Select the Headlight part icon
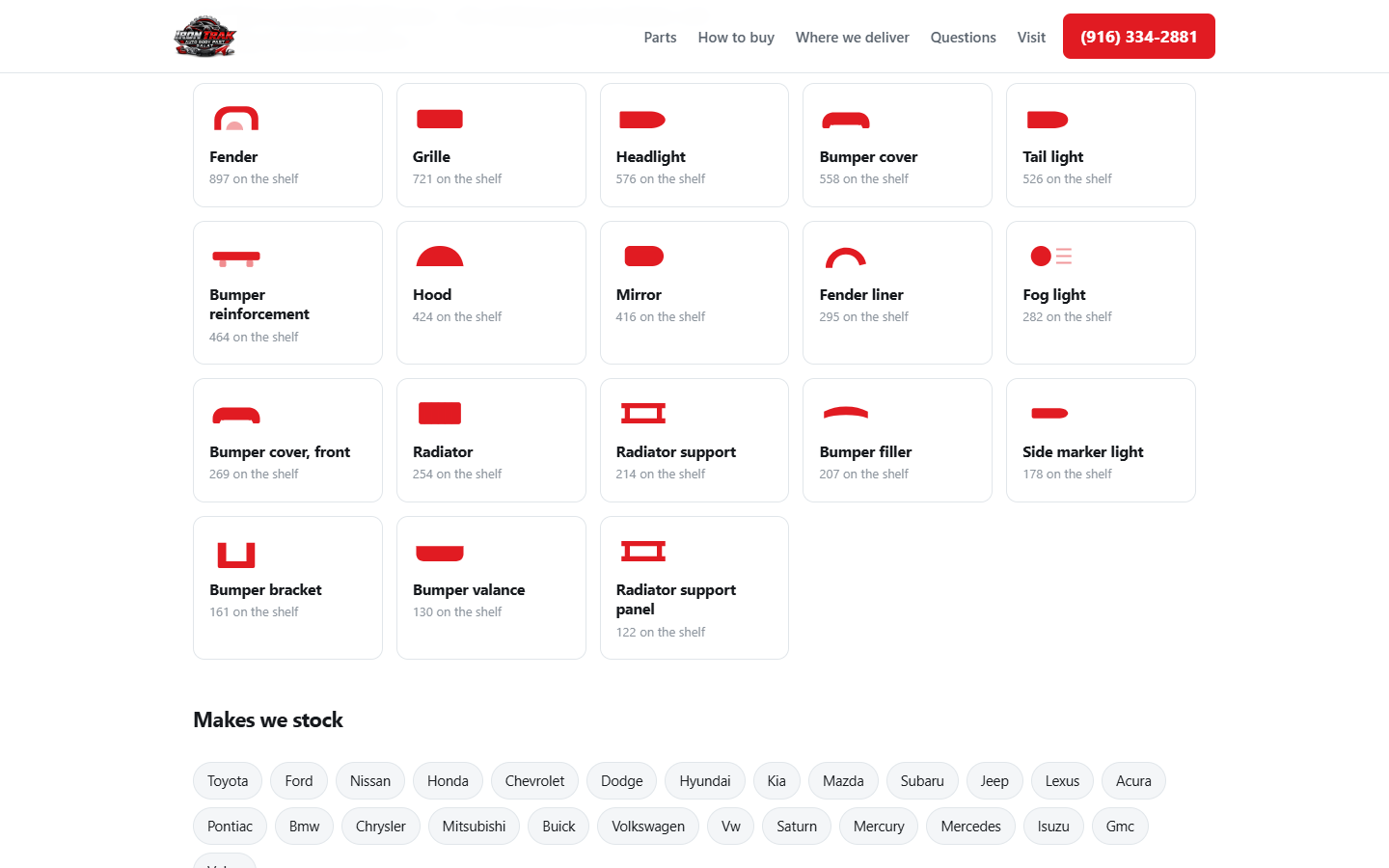 [642, 120]
